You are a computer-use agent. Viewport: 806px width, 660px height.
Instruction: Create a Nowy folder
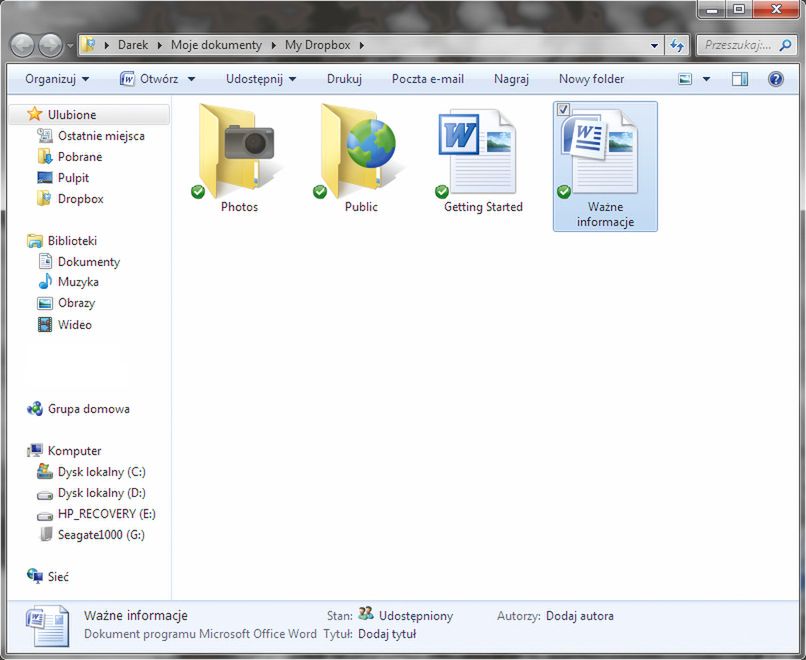[592, 79]
